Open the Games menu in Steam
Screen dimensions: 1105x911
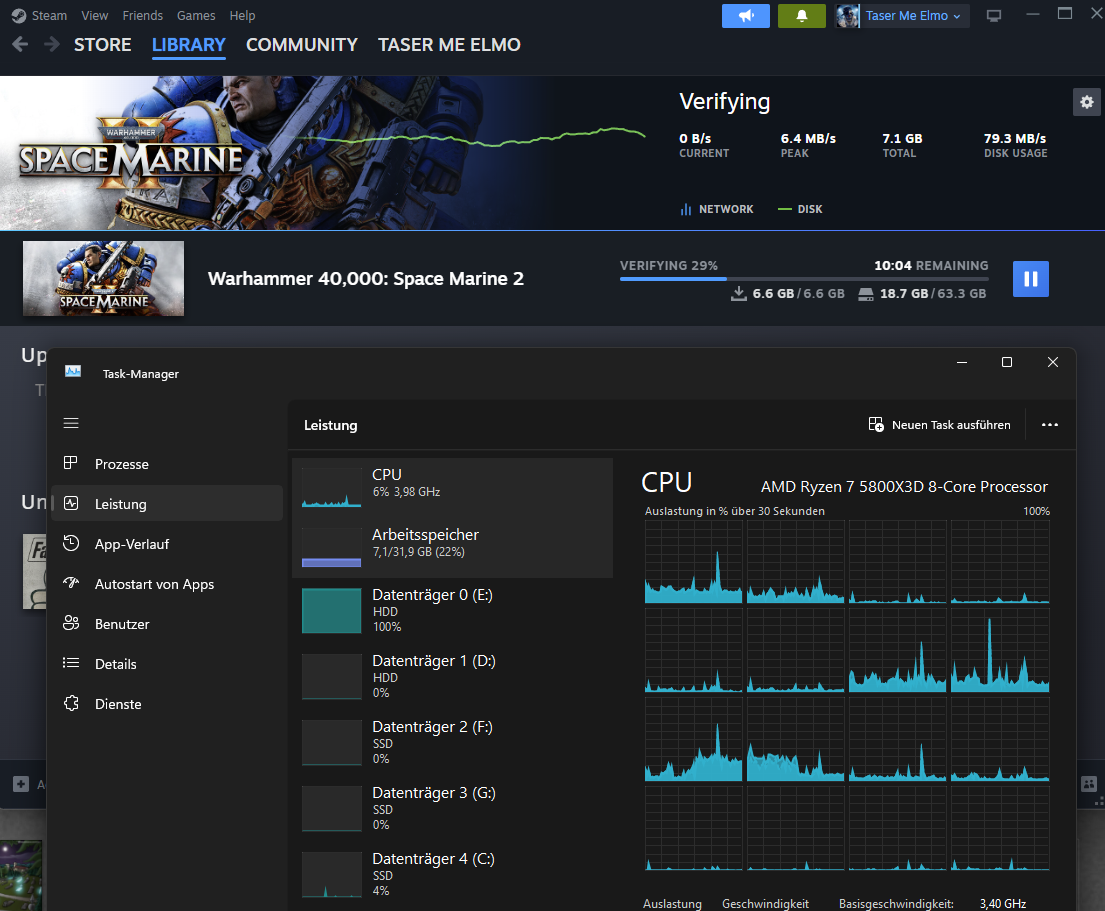click(196, 16)
